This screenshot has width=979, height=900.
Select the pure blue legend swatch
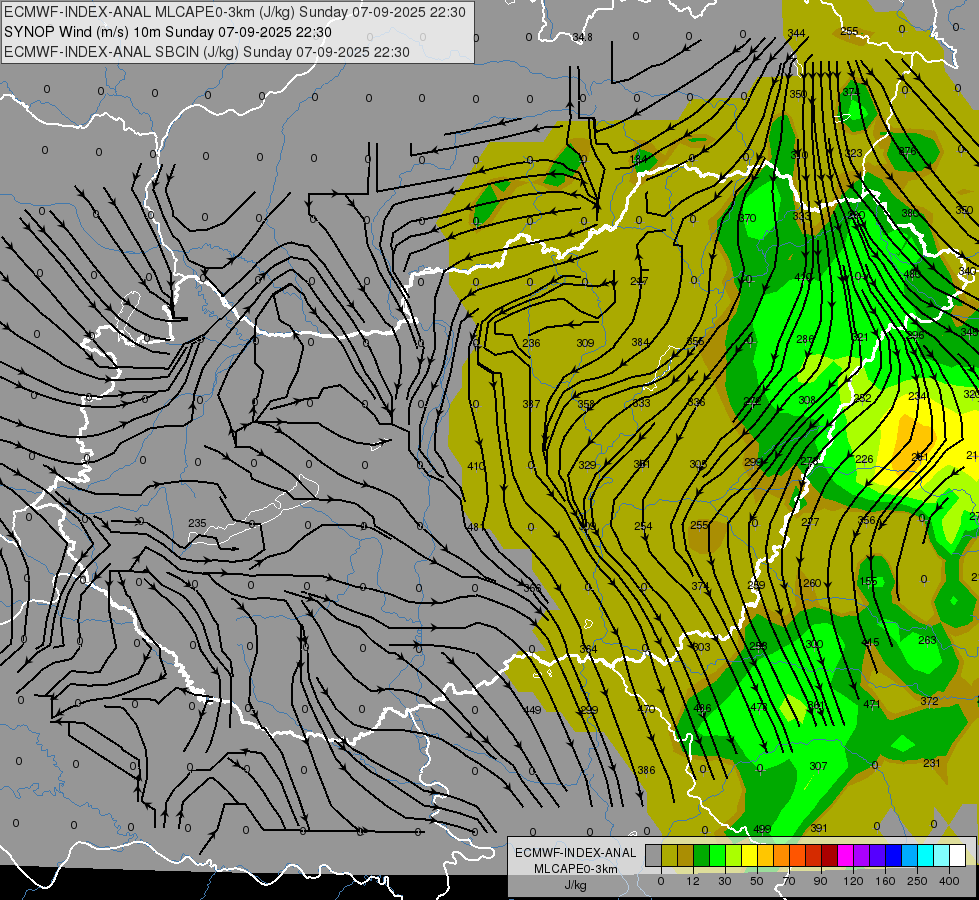(893, 855)
